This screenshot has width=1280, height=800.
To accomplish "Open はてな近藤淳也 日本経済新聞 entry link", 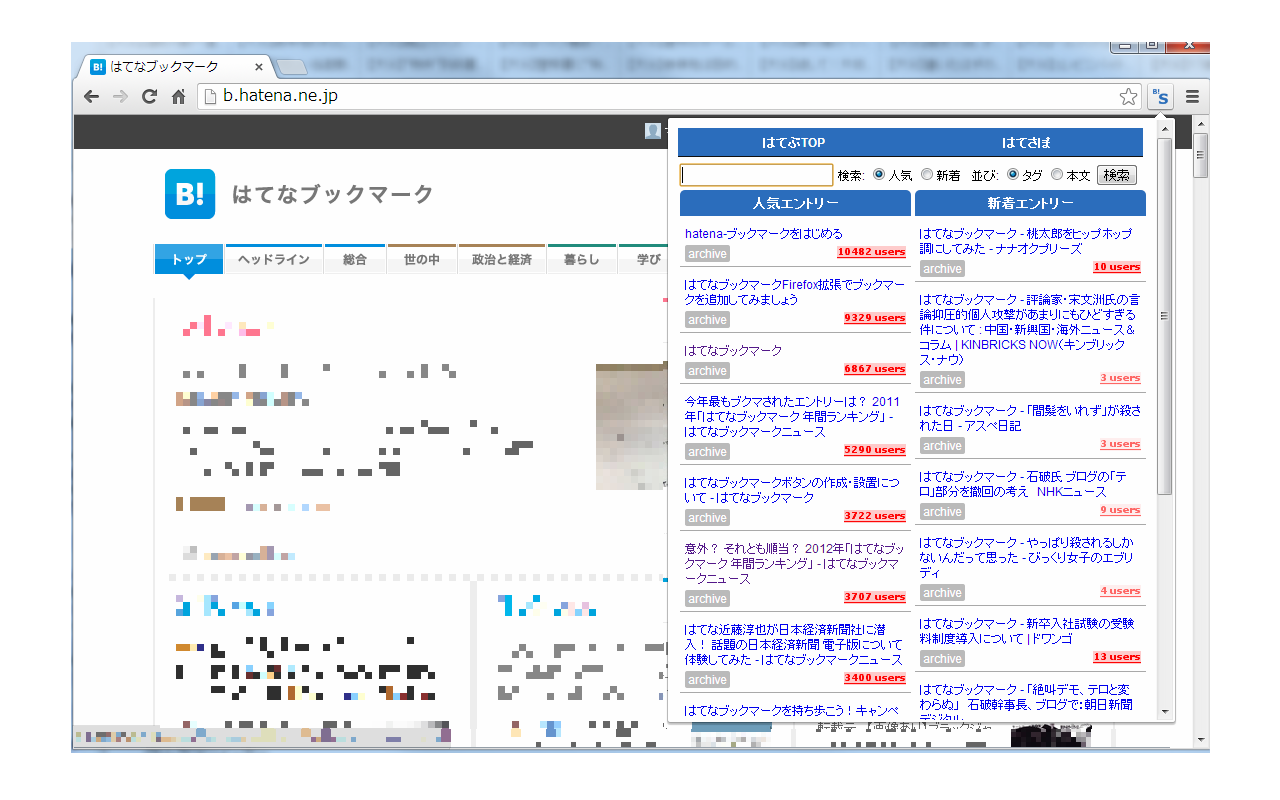I will (793, 645).
